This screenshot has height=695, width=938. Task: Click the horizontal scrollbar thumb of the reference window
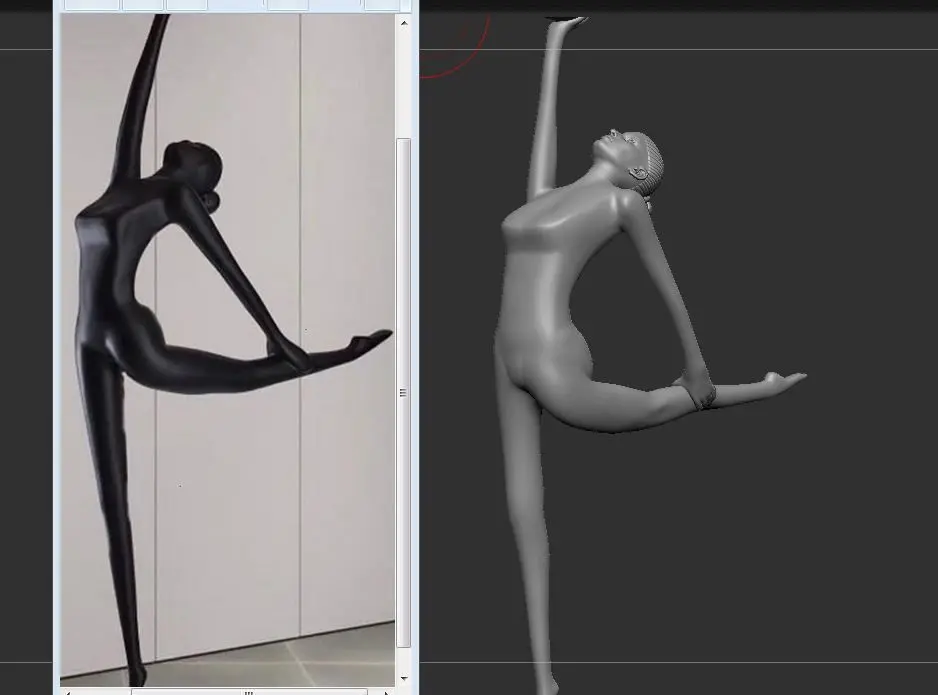[x=249, y=692]
